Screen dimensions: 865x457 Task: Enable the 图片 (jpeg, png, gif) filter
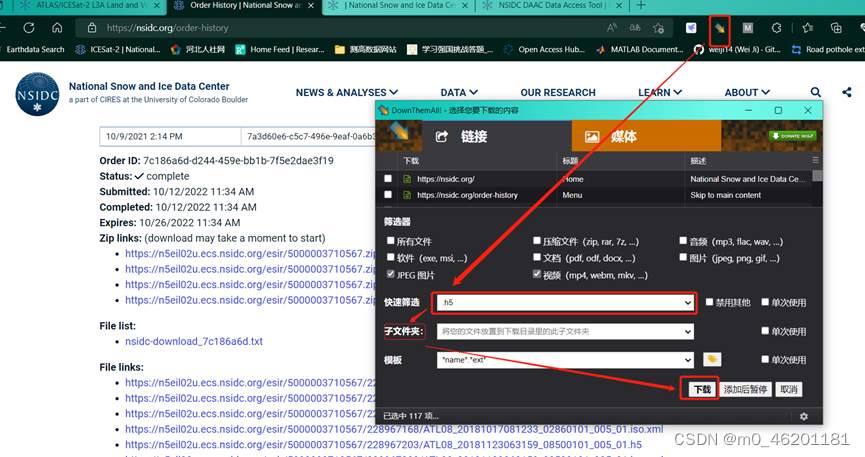tap(683, 257)
